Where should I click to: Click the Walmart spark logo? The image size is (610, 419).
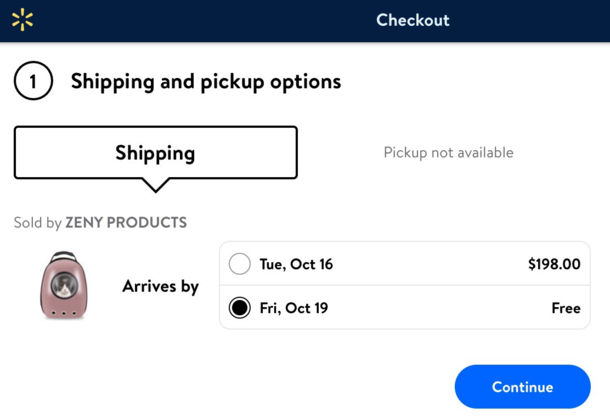pos(22,19)
